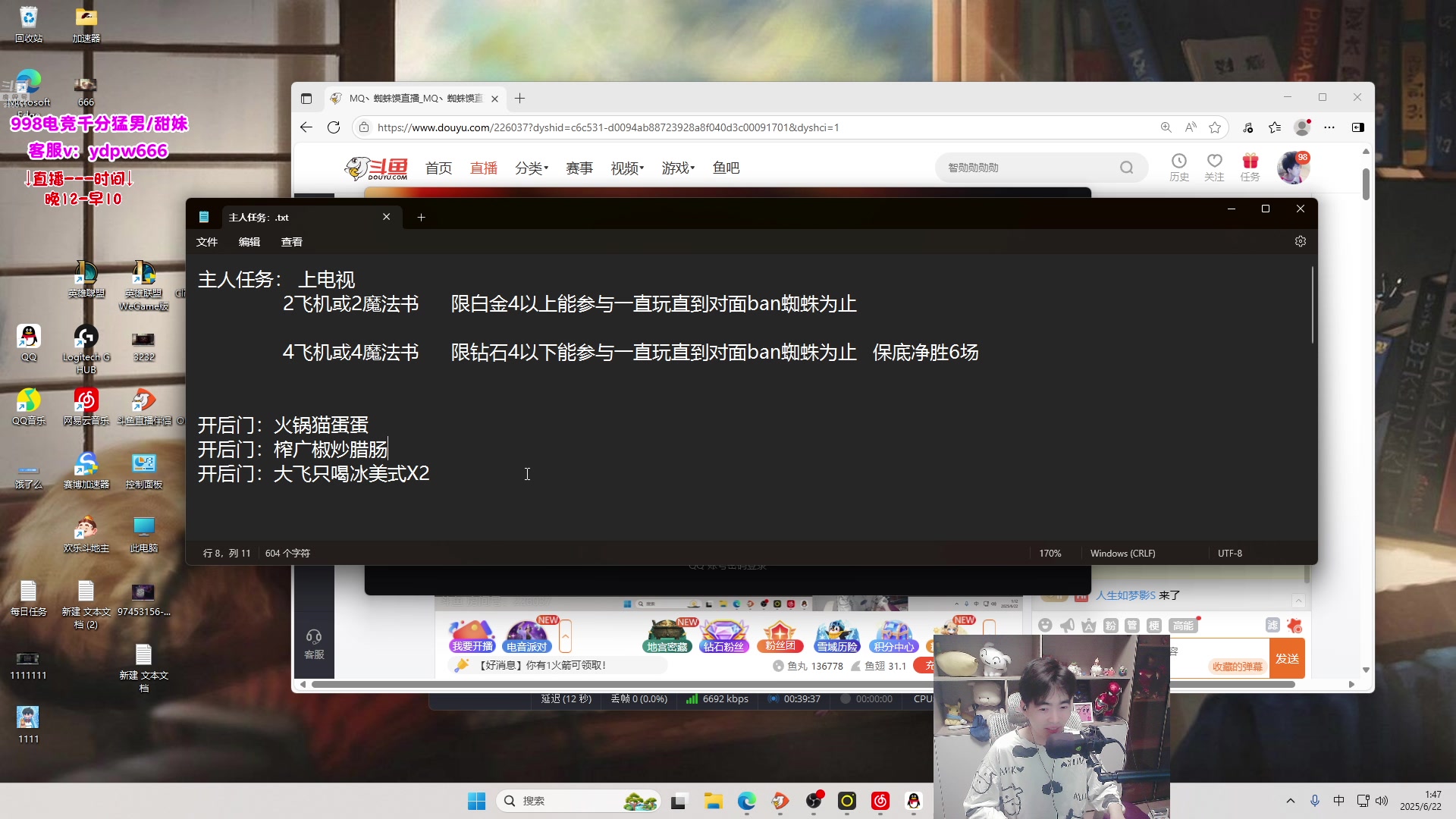Expand the 游戏 dropdown on Douyu

tap(678, 168)
